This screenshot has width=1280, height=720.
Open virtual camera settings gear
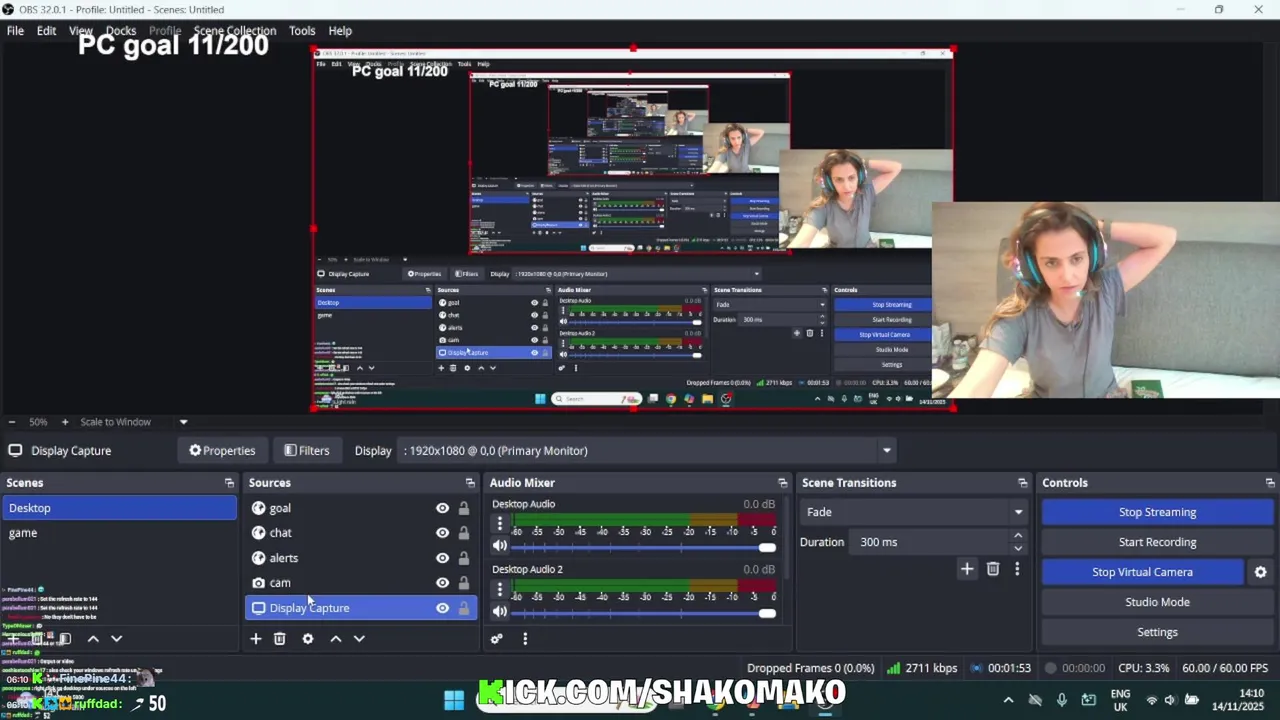1261,572
